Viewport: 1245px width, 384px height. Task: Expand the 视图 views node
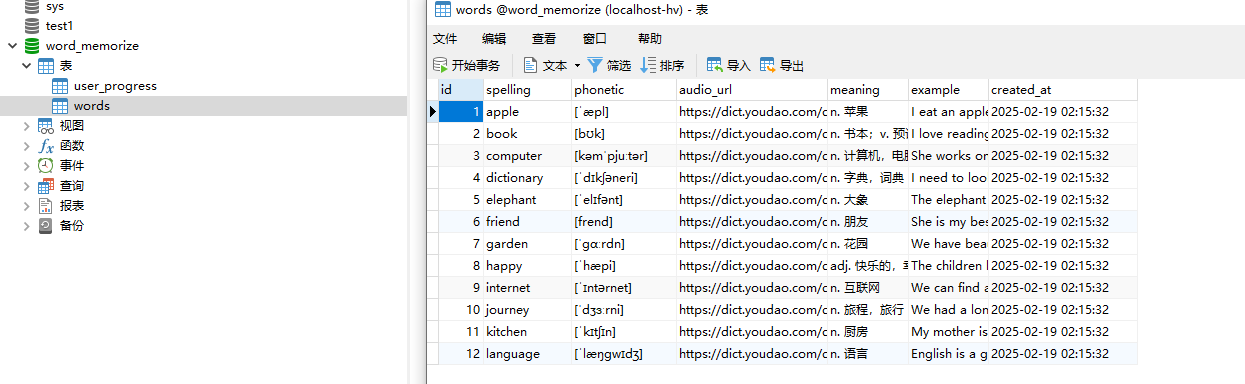[27, 126]
